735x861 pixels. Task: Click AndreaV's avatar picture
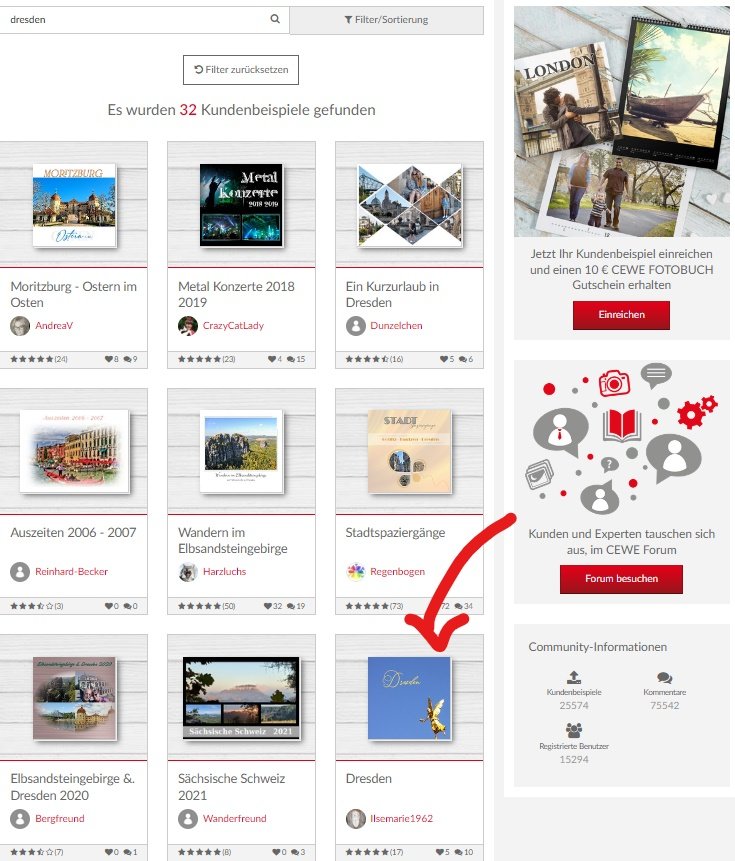coord(20,326)
